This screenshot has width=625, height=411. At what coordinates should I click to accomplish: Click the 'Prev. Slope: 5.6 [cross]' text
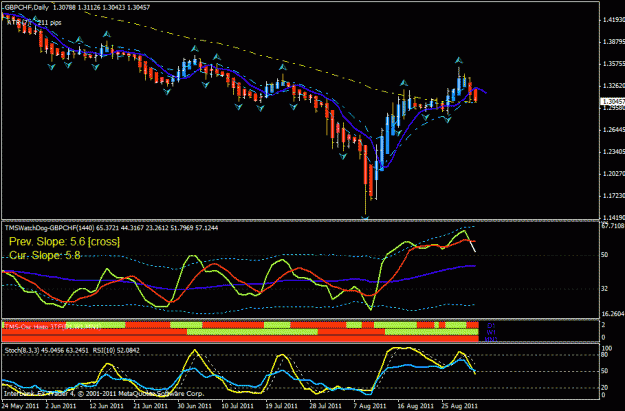64,242
